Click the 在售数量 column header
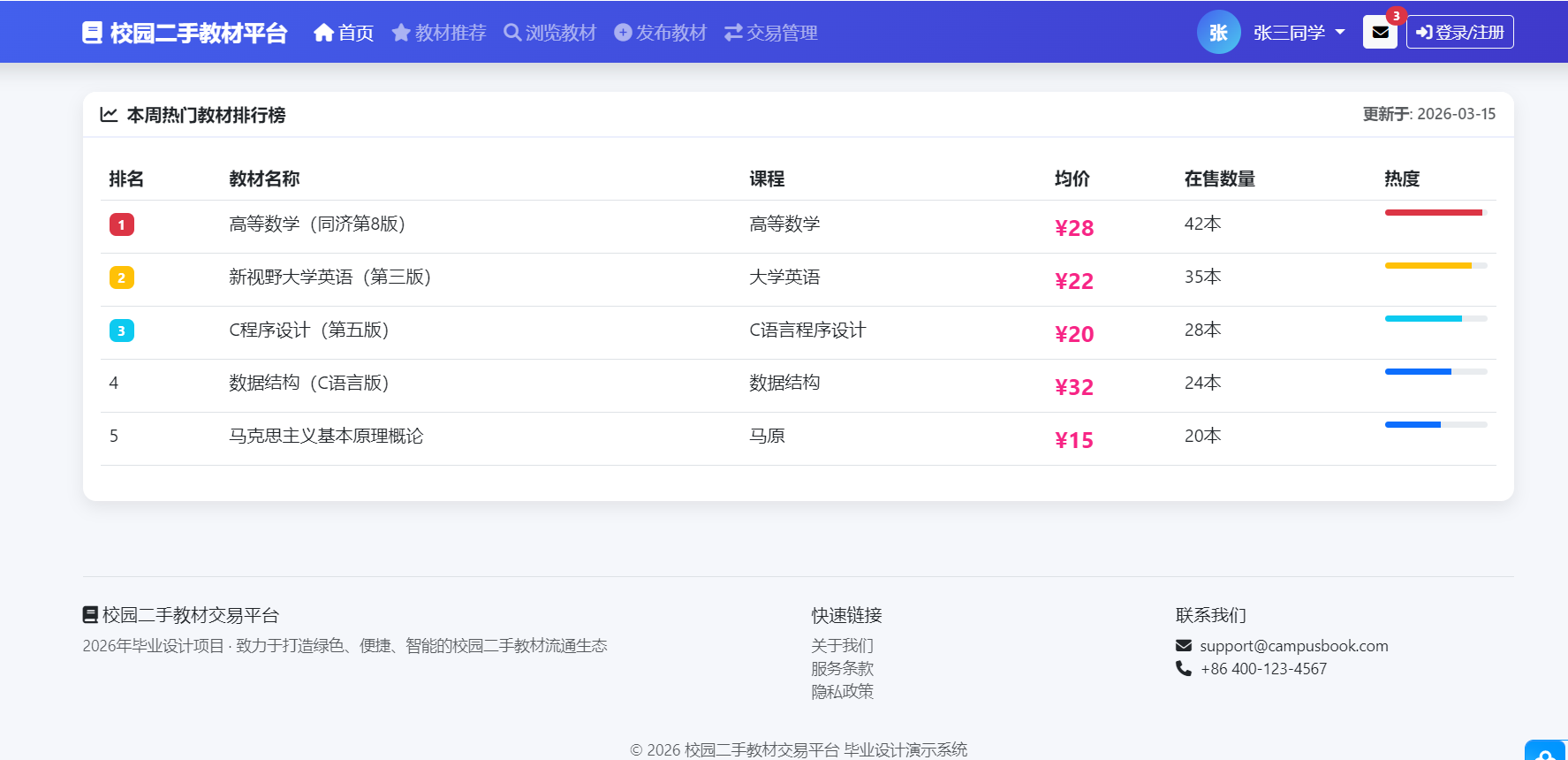The image size is (1568, 760). click(x=1220, y=179)
